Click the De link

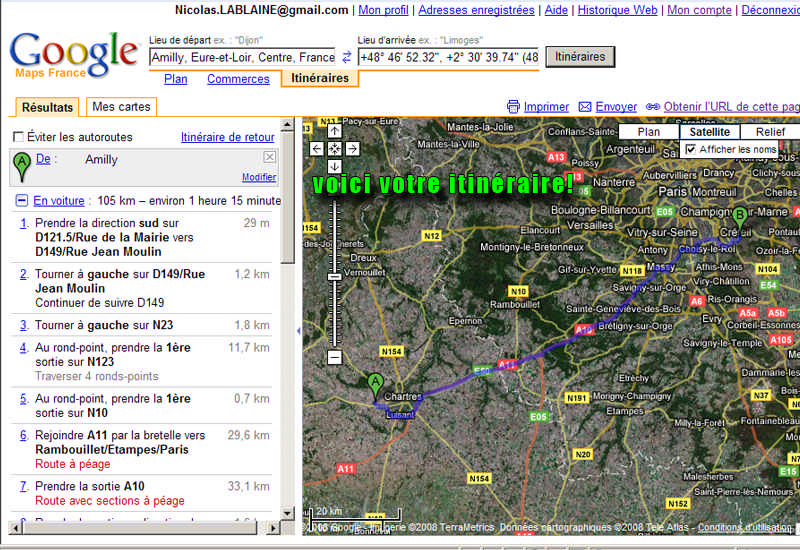[x=43, y=159]
